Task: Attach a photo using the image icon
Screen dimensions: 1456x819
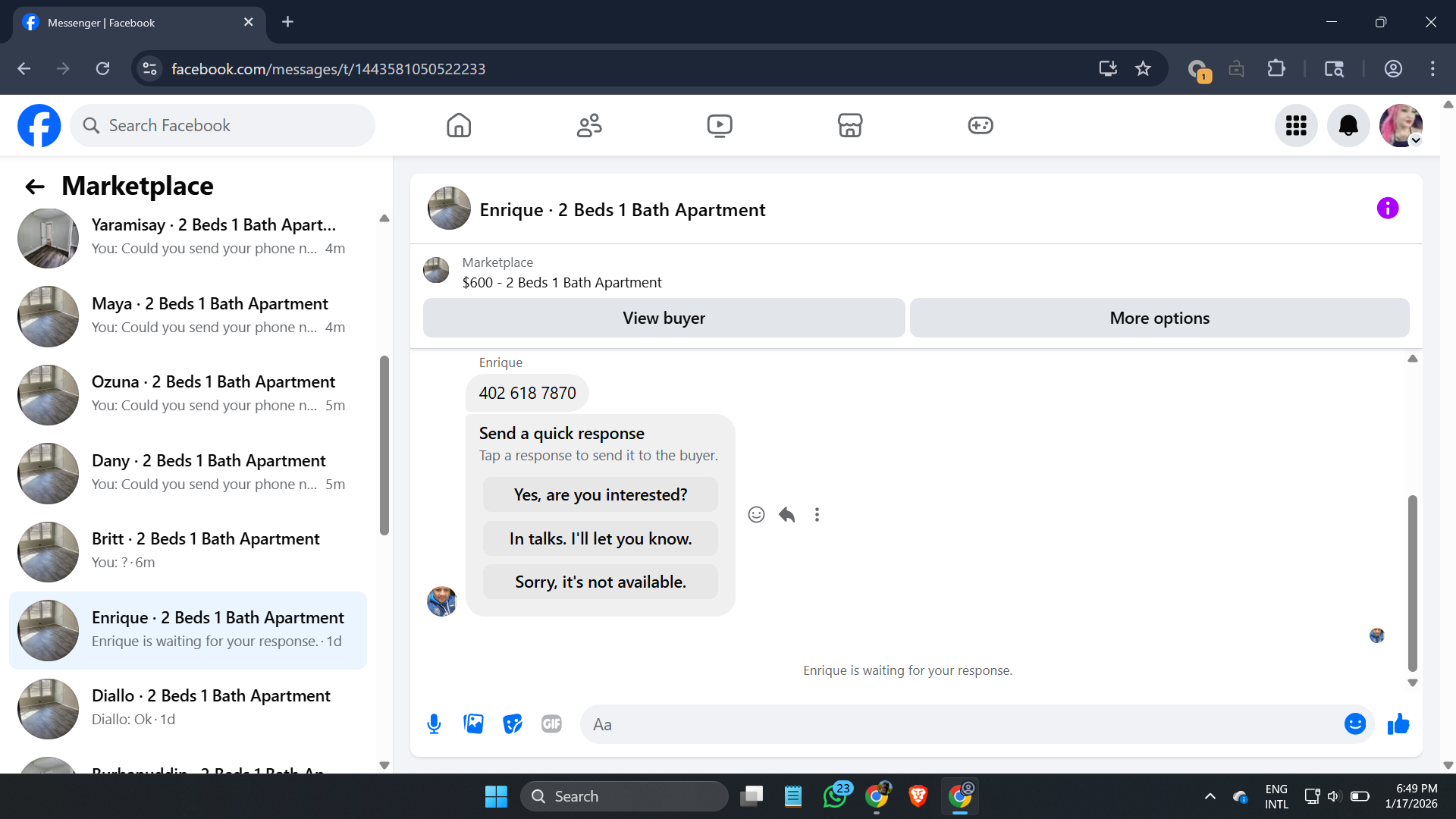Action: 473,724
